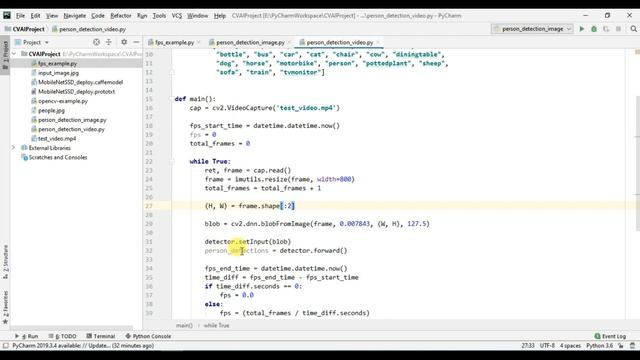This screenshot has height=360, width=640.
Task: Select person_detection_image.py in project tree
Action: point(72,120)
